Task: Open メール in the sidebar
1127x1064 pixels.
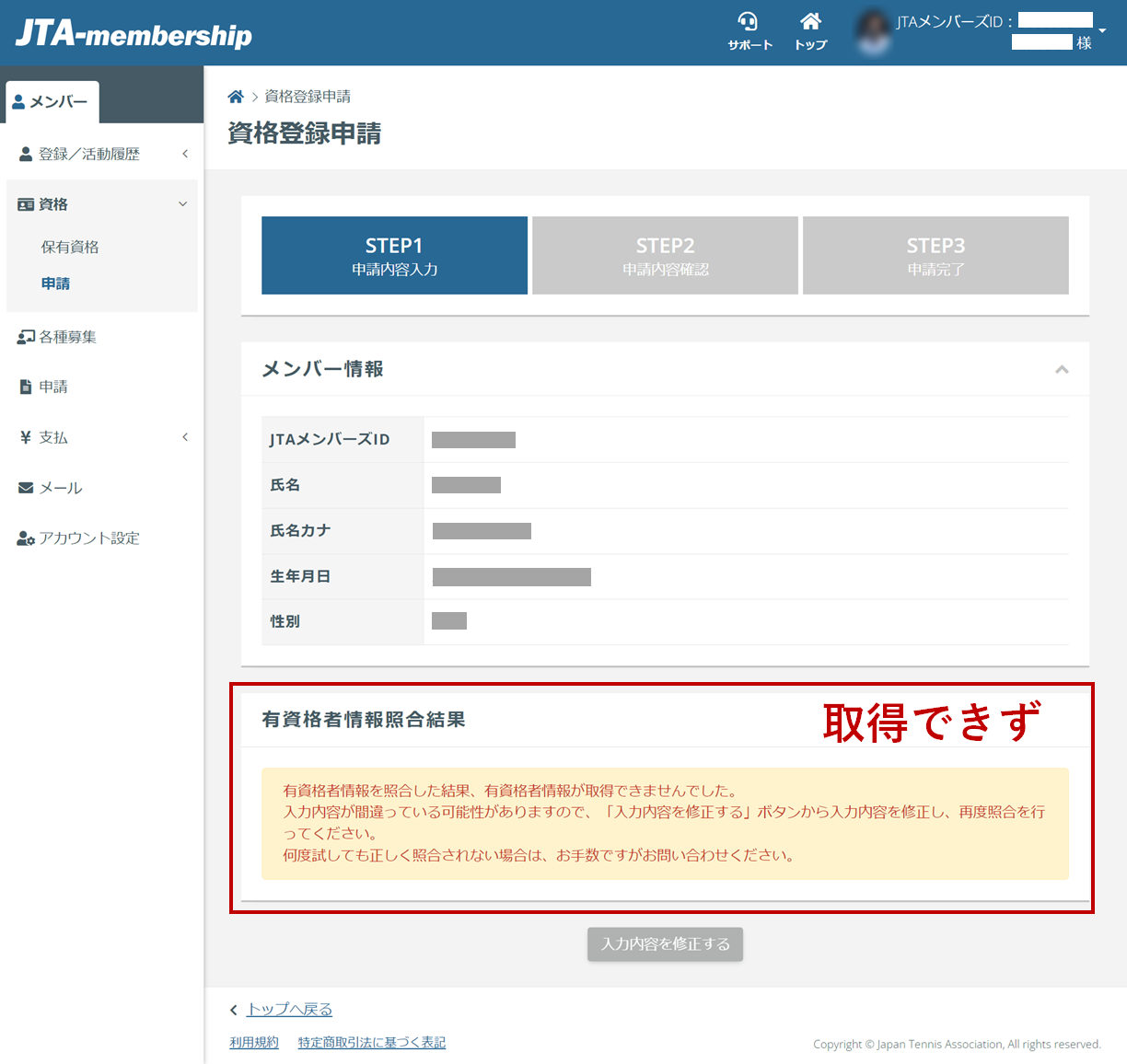Action: tap(61, 488)
